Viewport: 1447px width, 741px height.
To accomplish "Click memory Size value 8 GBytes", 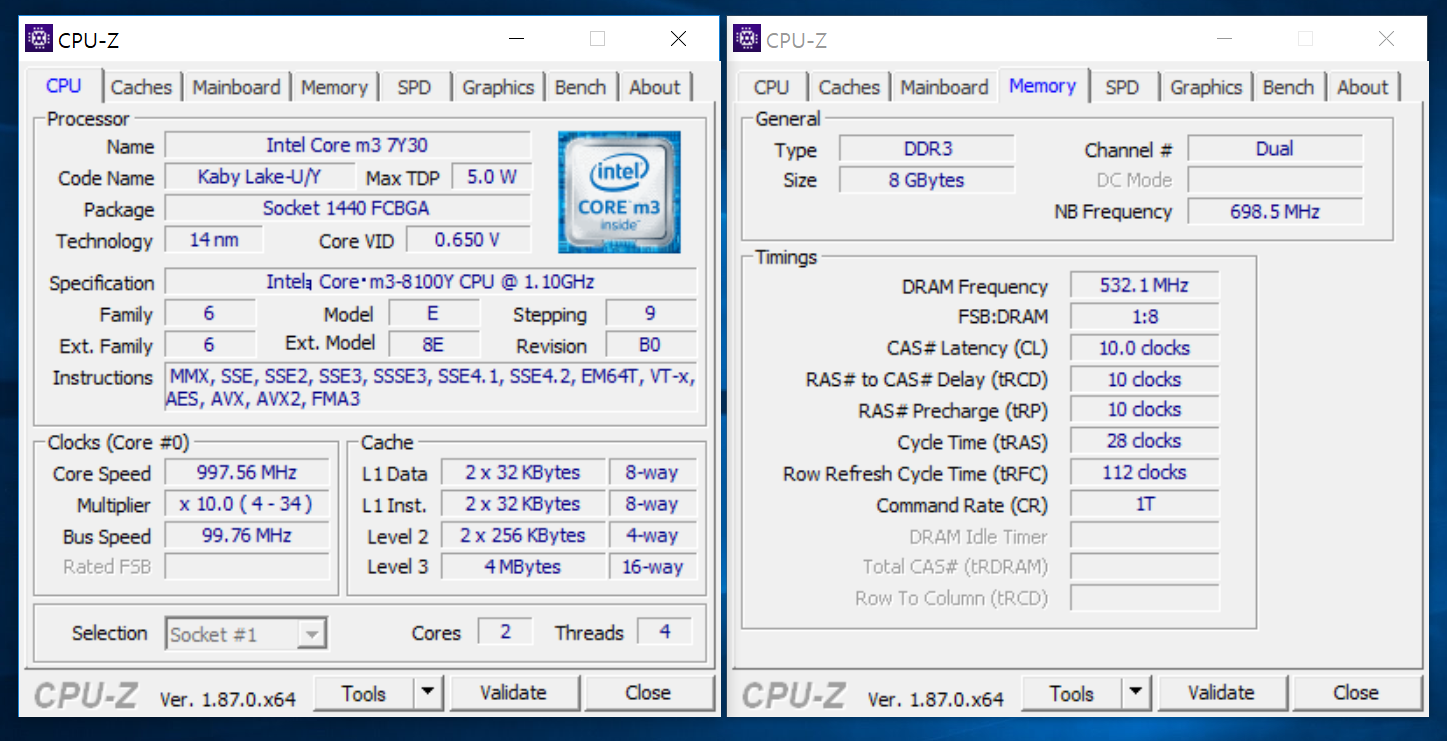I will tap(927, 180).
